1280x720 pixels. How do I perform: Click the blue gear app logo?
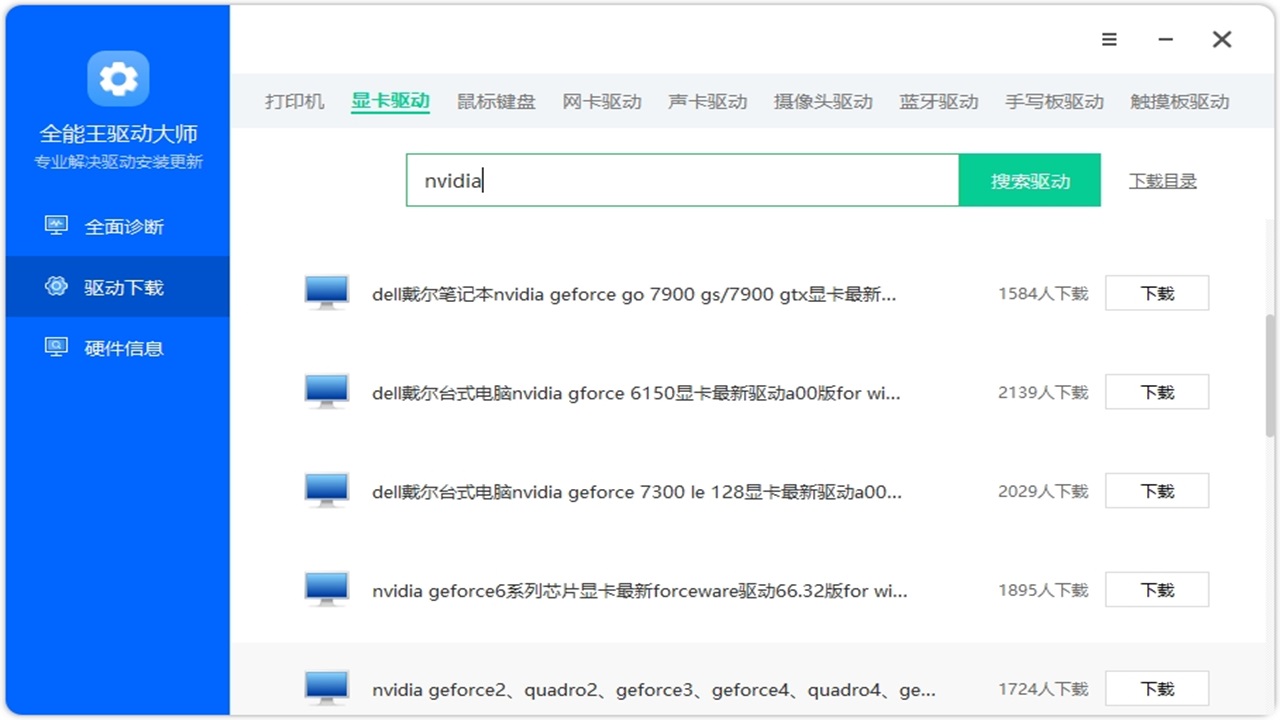coord(117,79)
